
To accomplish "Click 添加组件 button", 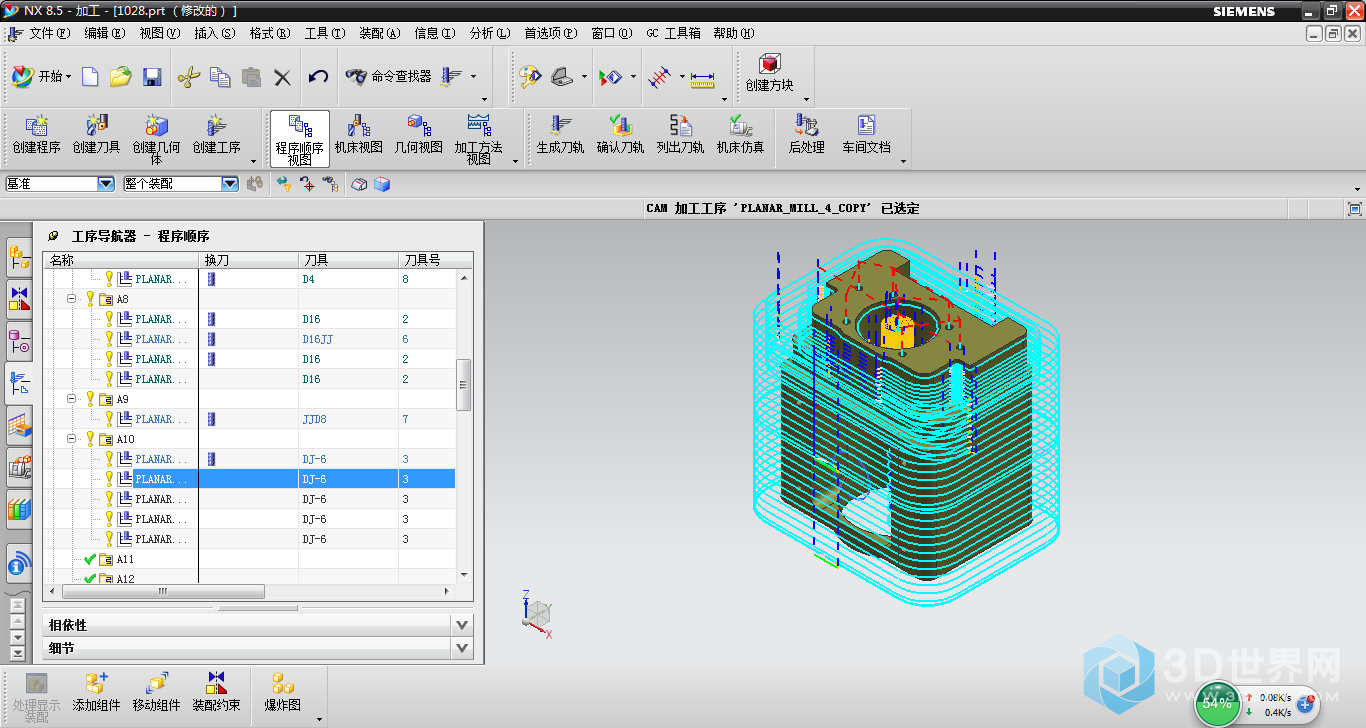I will tap(96, 693).
